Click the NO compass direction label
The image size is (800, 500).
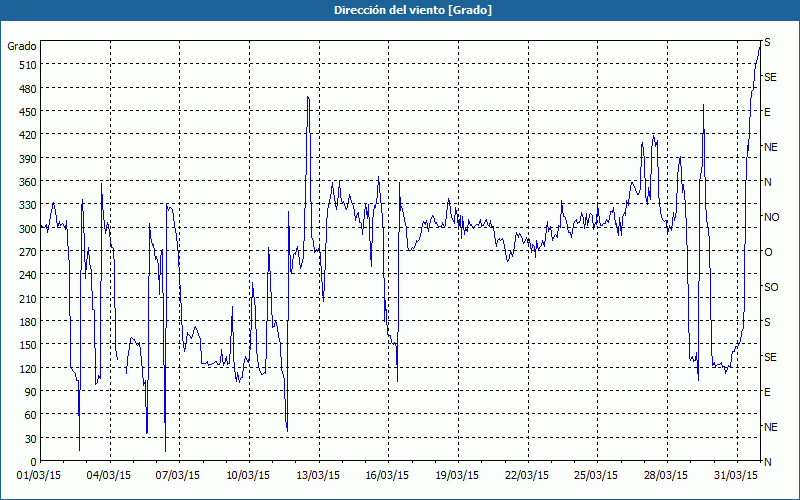(x=772, y=217)
